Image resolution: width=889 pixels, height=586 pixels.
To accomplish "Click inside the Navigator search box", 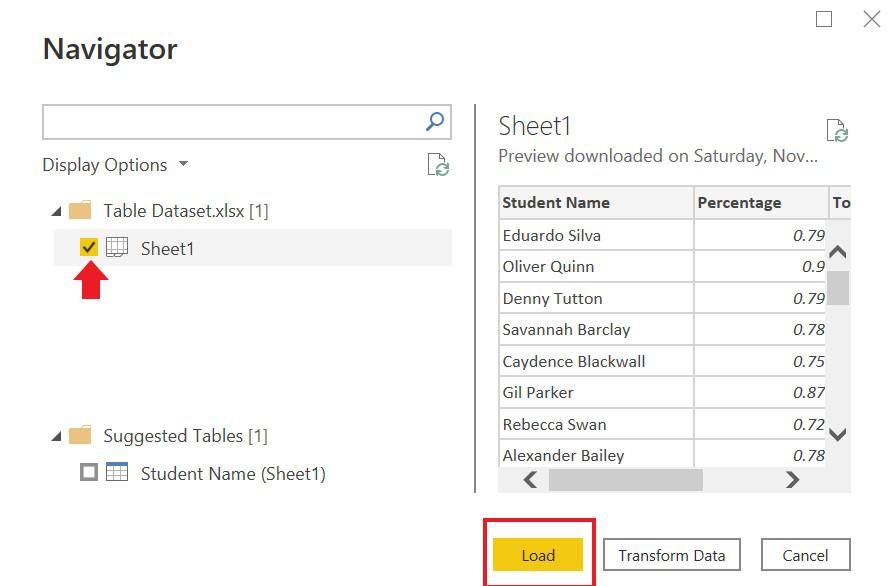I will [230, 122].
